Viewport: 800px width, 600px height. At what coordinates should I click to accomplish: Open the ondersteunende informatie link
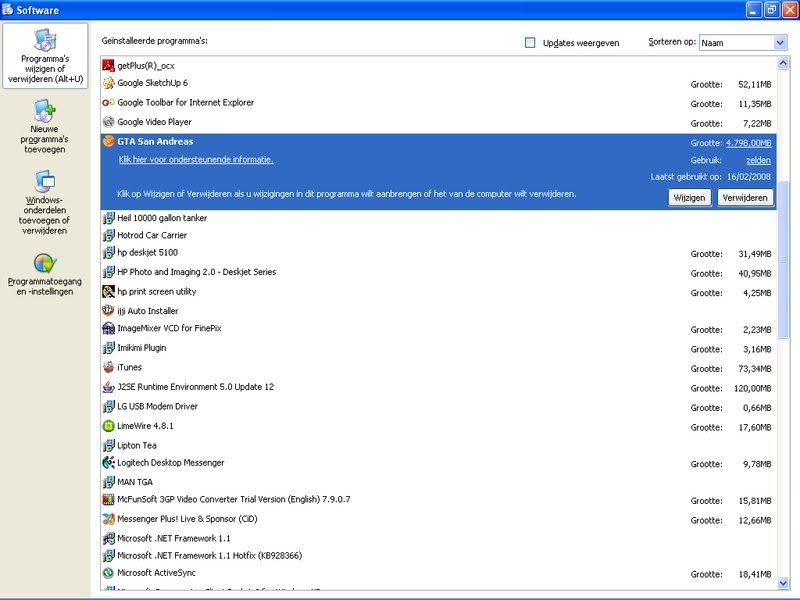pyautogui.click(x=196, y=160)
